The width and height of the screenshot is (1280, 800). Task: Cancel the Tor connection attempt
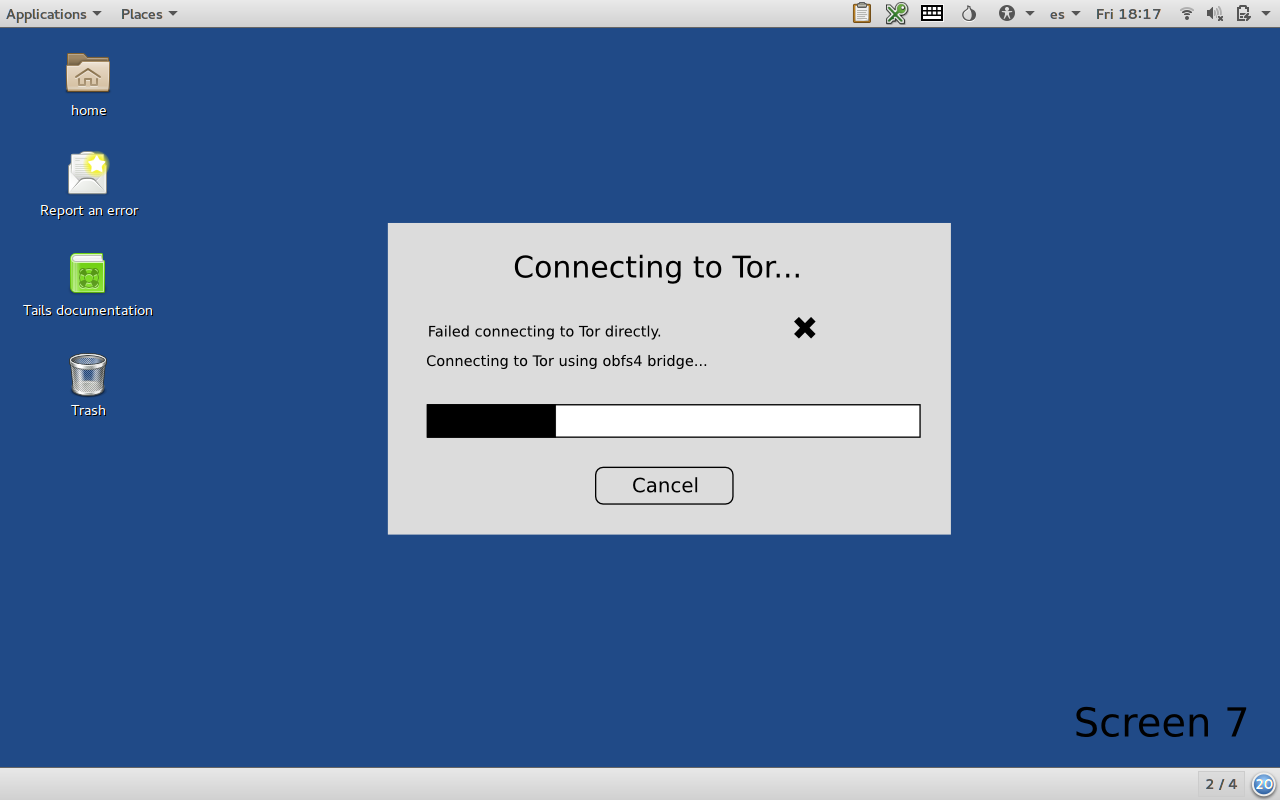point(664,486)
